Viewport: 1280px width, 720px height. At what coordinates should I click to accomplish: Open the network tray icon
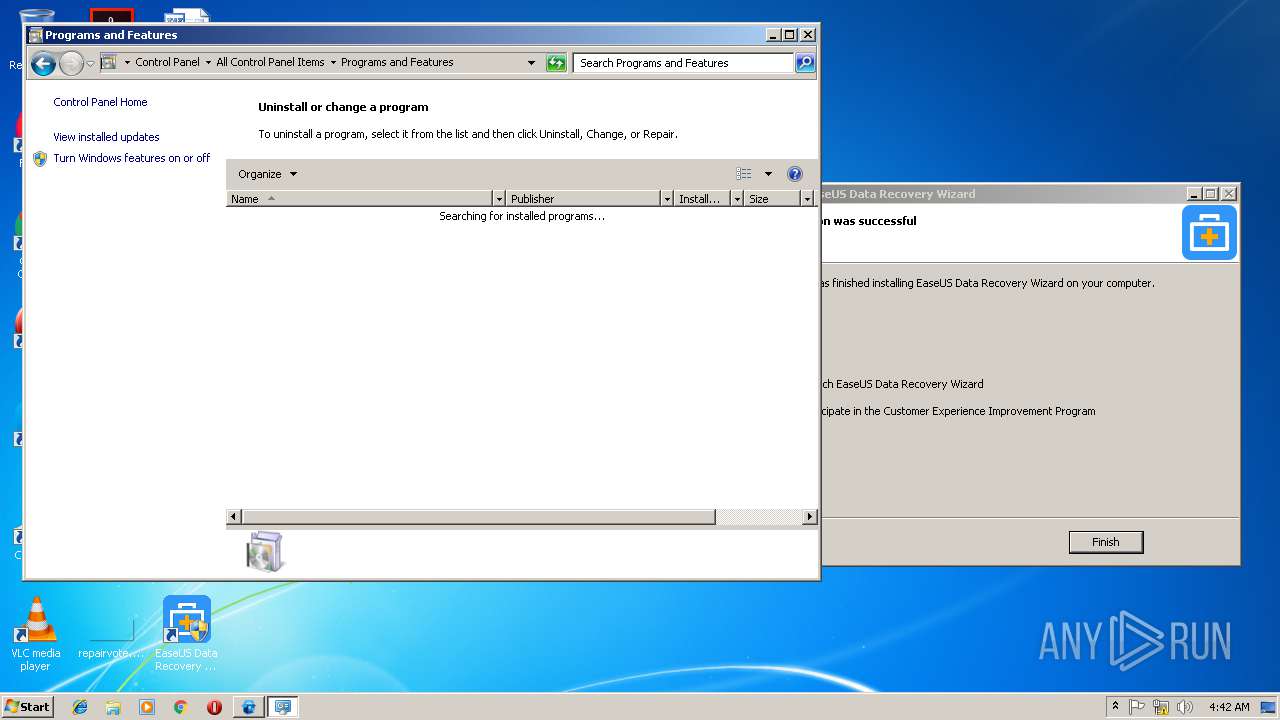click(1161, 707)
